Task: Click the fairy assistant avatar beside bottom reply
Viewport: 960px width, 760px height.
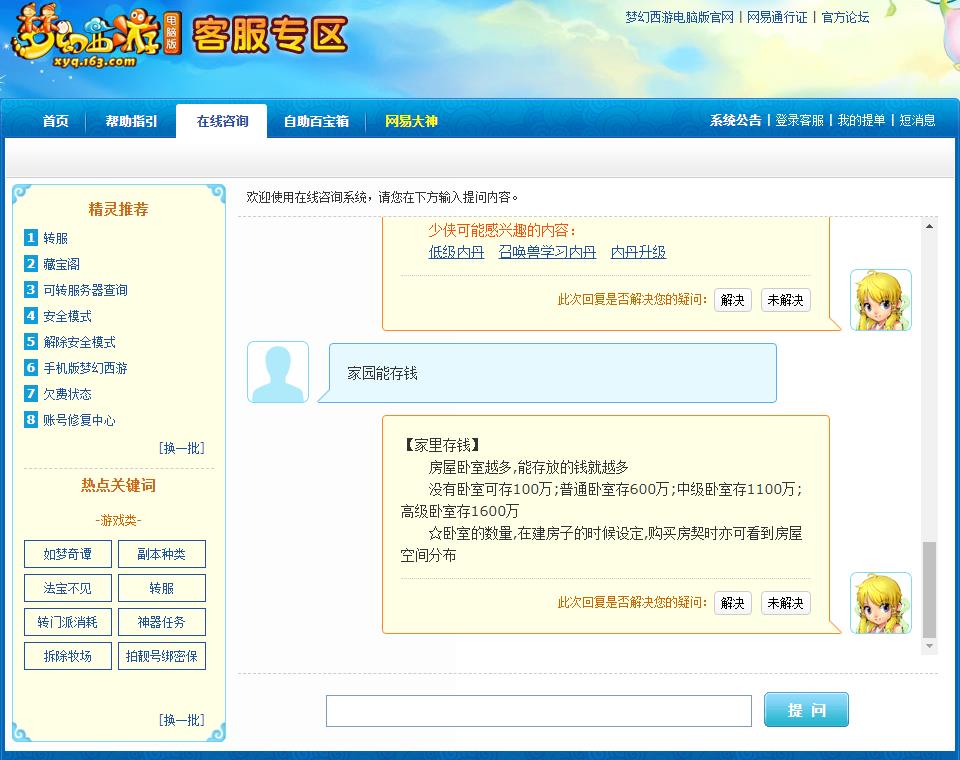Action: [x=880, y=603]
